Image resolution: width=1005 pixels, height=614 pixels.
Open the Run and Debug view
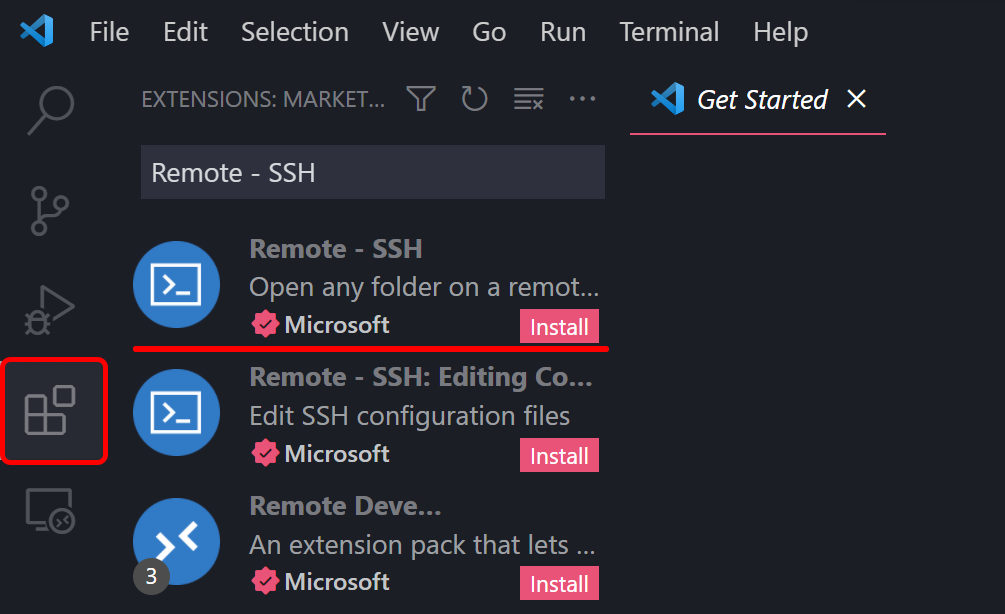pos(50,311)
